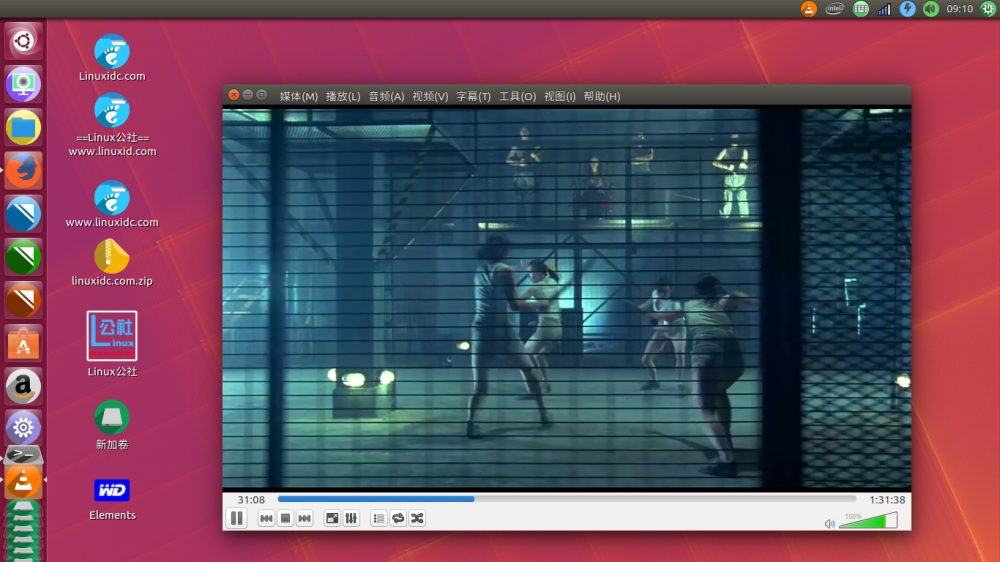Open the green spreadsheet-style launcher icon
The width and height of the screenshot is (1000, 562).
23,257
